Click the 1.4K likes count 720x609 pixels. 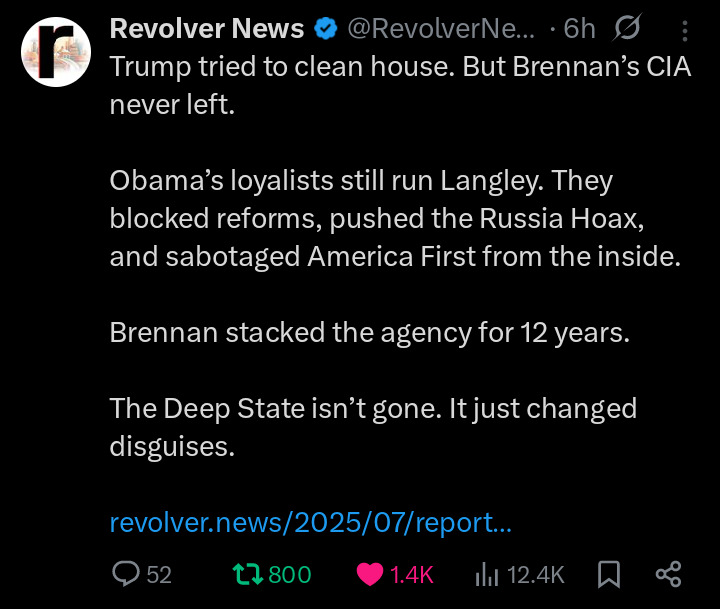coord(411,575)
